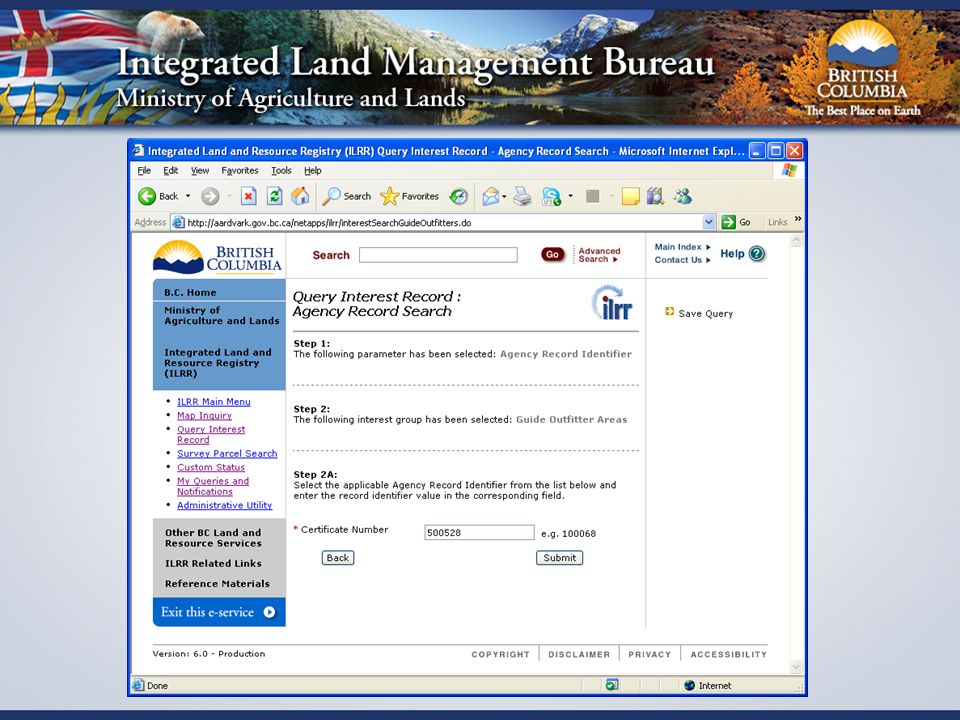Screen dimensions: 960x720
Task: Click the British Columbia logo in page
Action: point(217,257)
